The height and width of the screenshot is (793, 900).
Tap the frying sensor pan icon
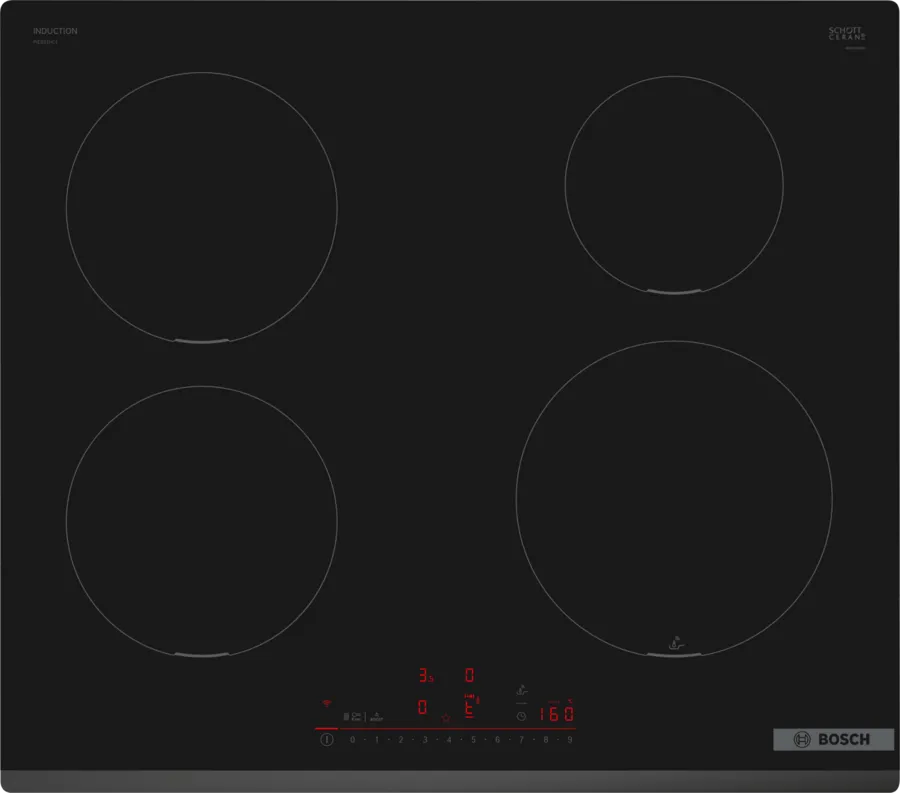click(x=521, y=690)
